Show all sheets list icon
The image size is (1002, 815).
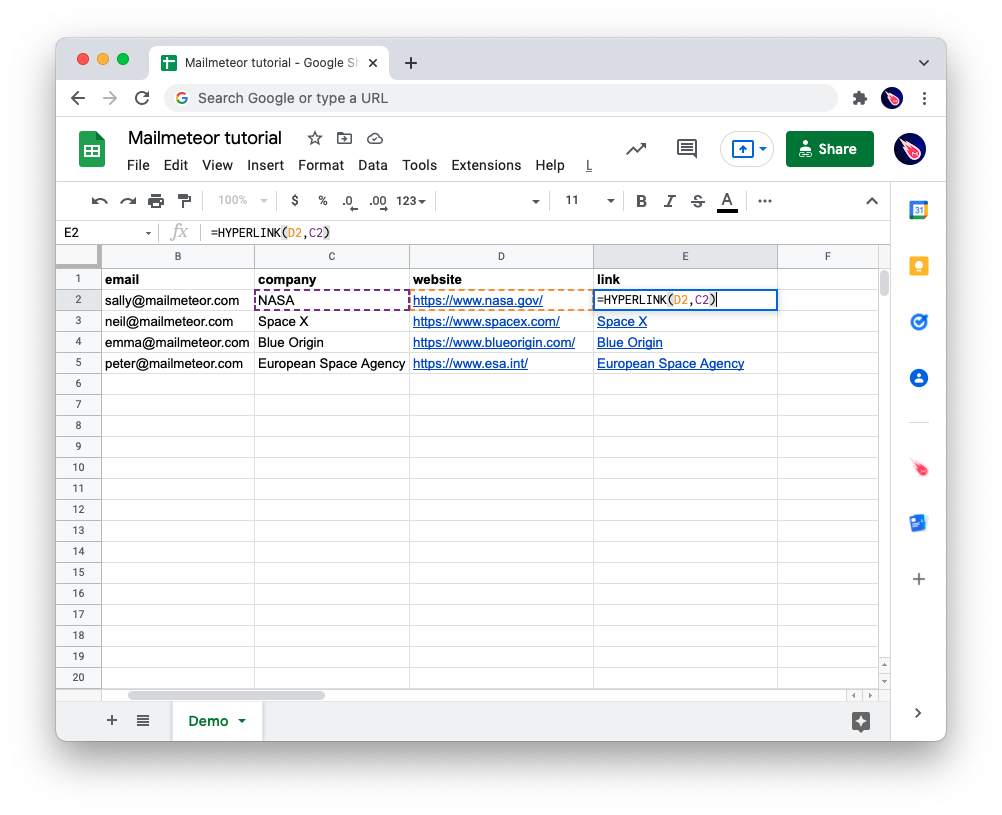click(x=143, y=720)
